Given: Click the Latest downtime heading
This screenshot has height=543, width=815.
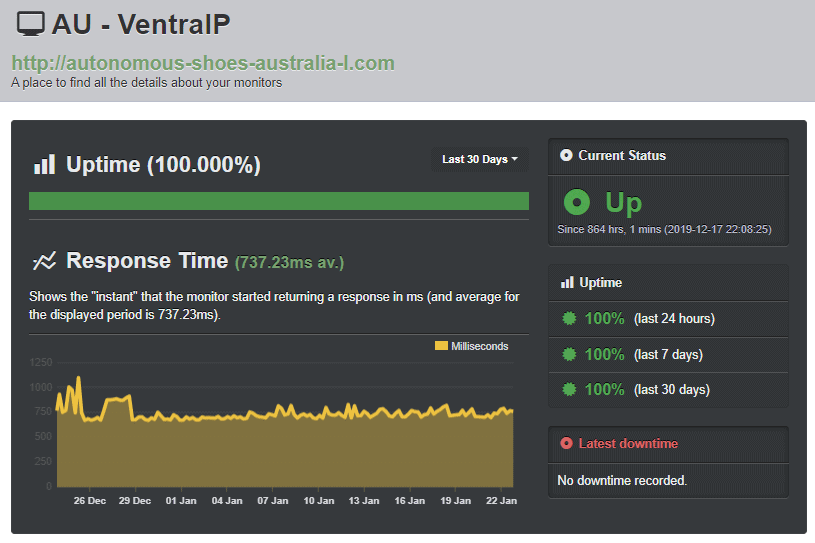Looking at the screenshot, I should point(628,443).
